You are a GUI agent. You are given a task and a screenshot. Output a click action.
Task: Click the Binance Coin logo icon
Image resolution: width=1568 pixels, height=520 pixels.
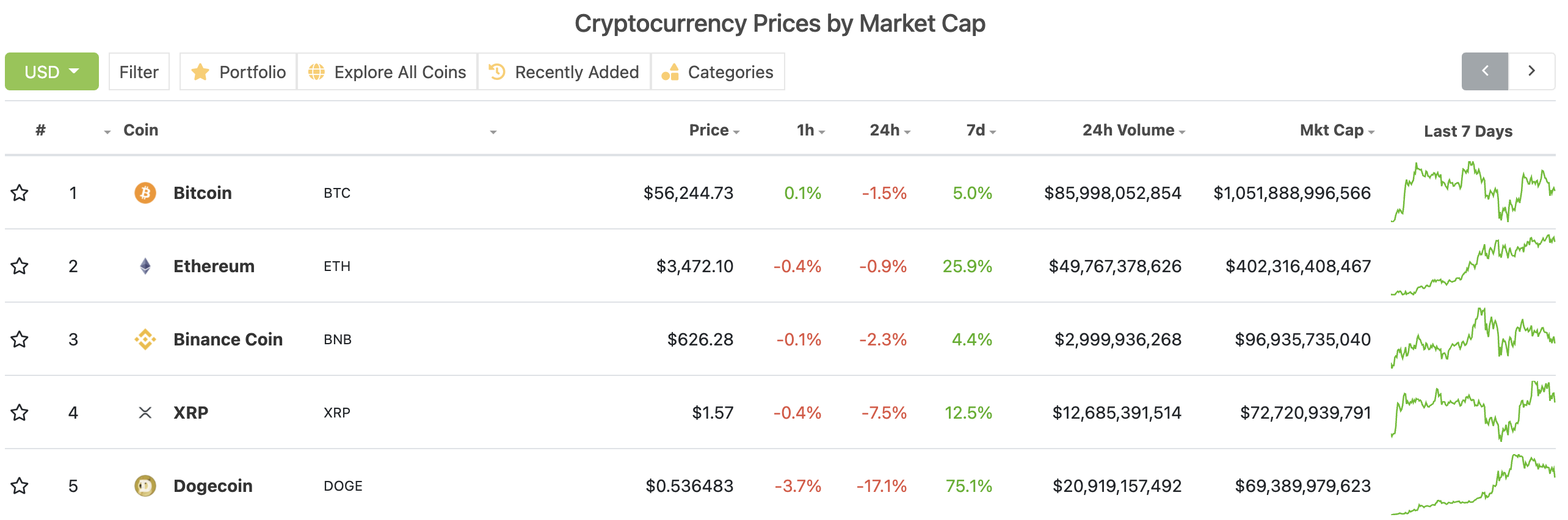pyautogui.click(x=145, y=339)
